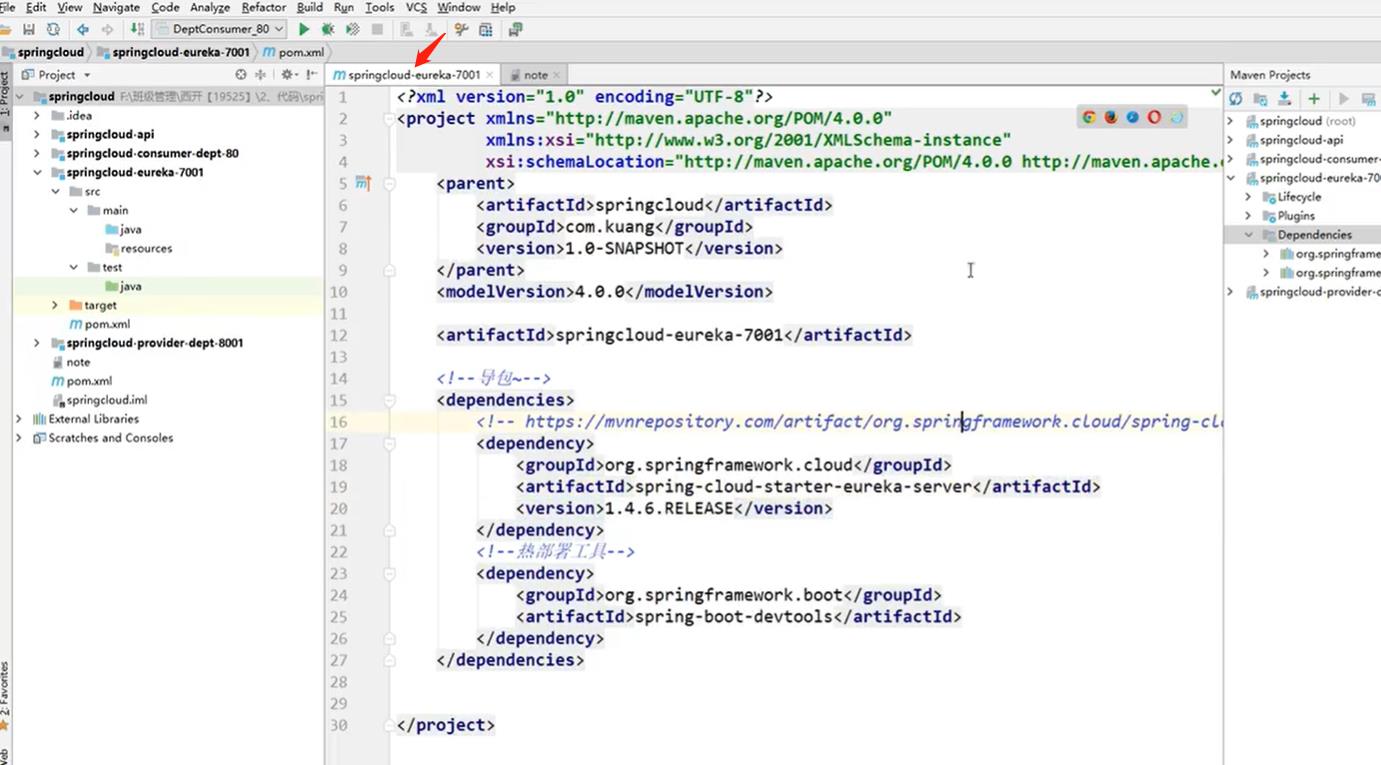This screenshot has height=765, width=1381.
Task: Expand springcloud-api module in Project tree
Action: [37, 134]
